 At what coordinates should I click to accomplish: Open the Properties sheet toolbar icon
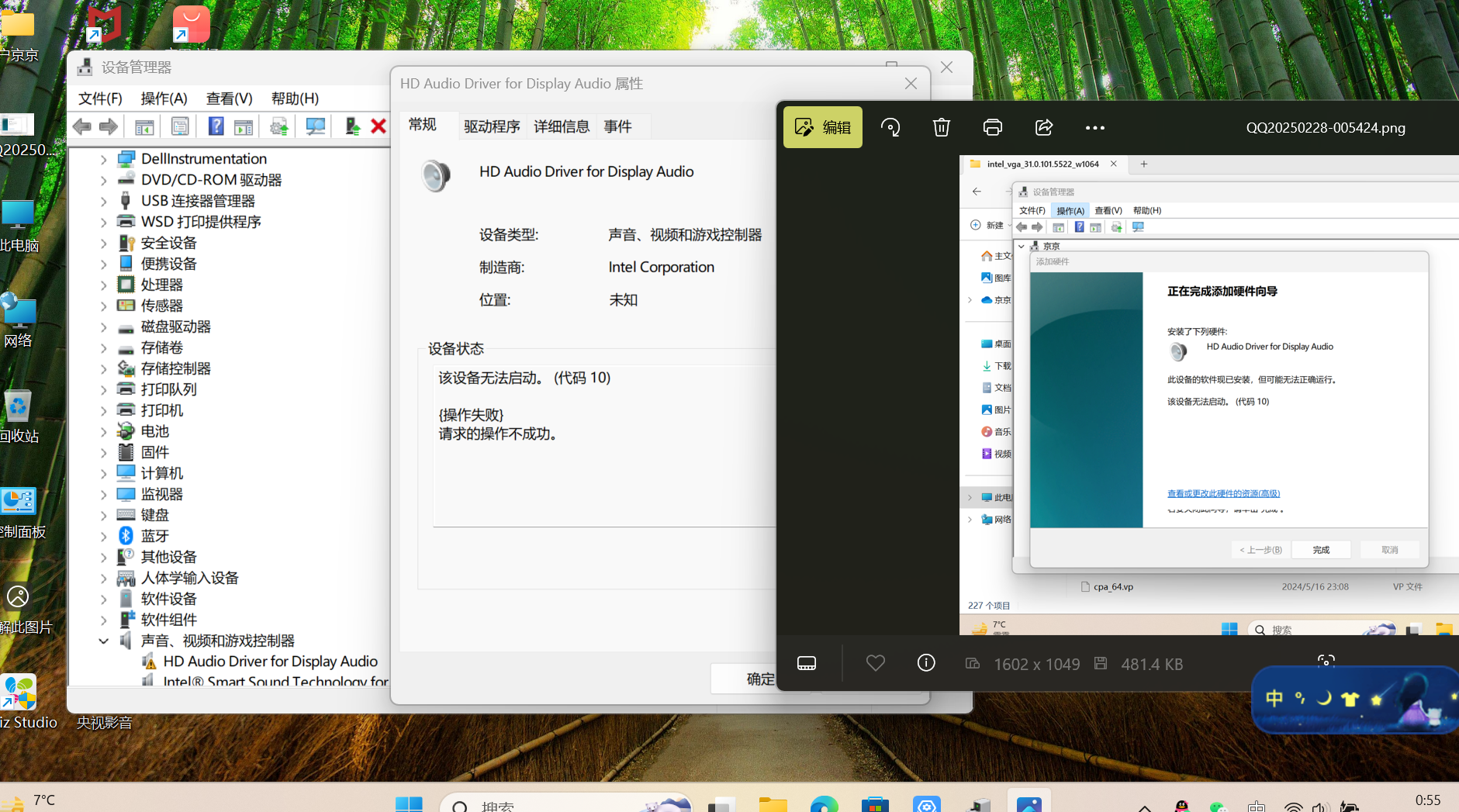180,126
